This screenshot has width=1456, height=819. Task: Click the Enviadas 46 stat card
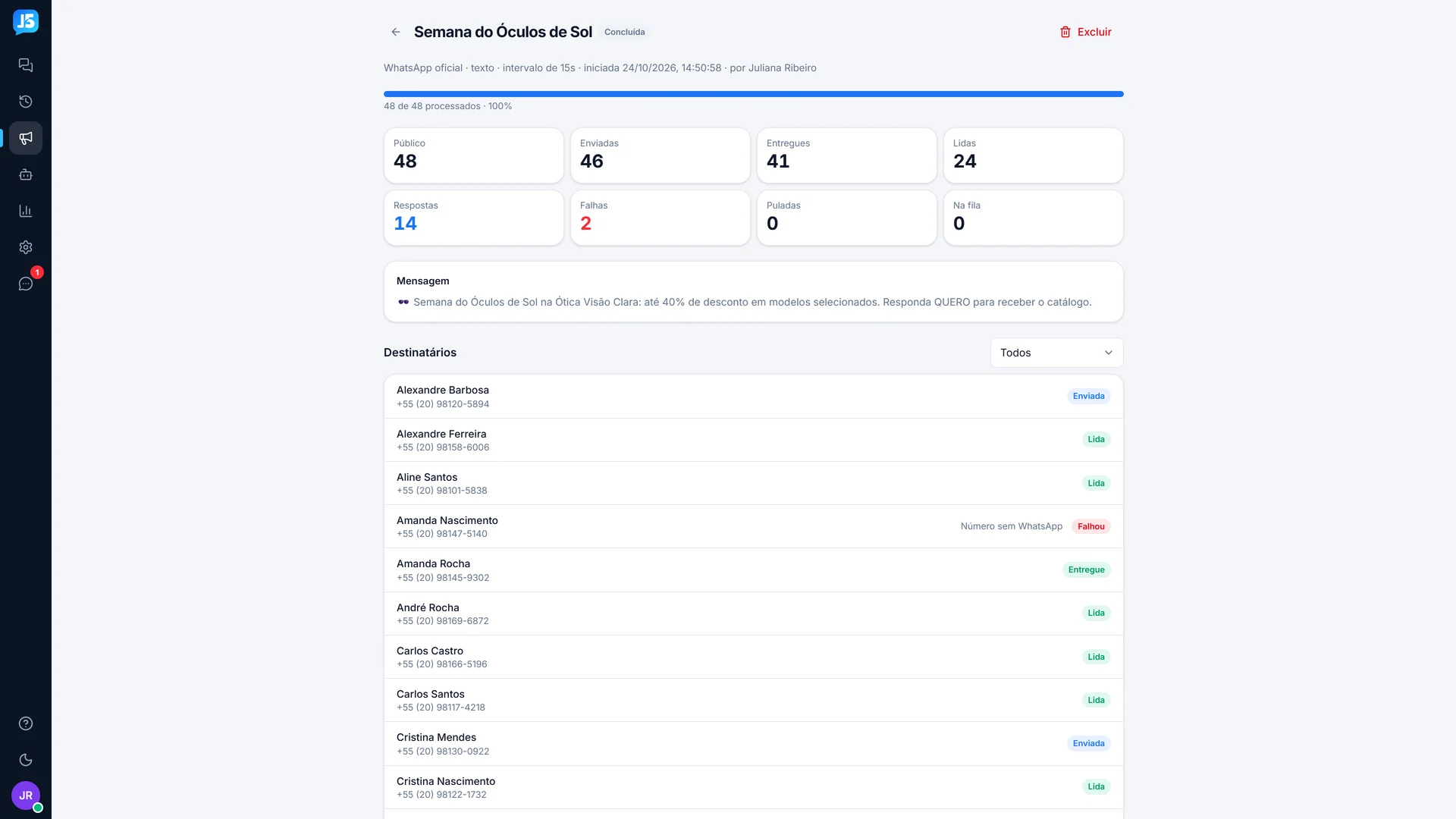coord(661,155)
